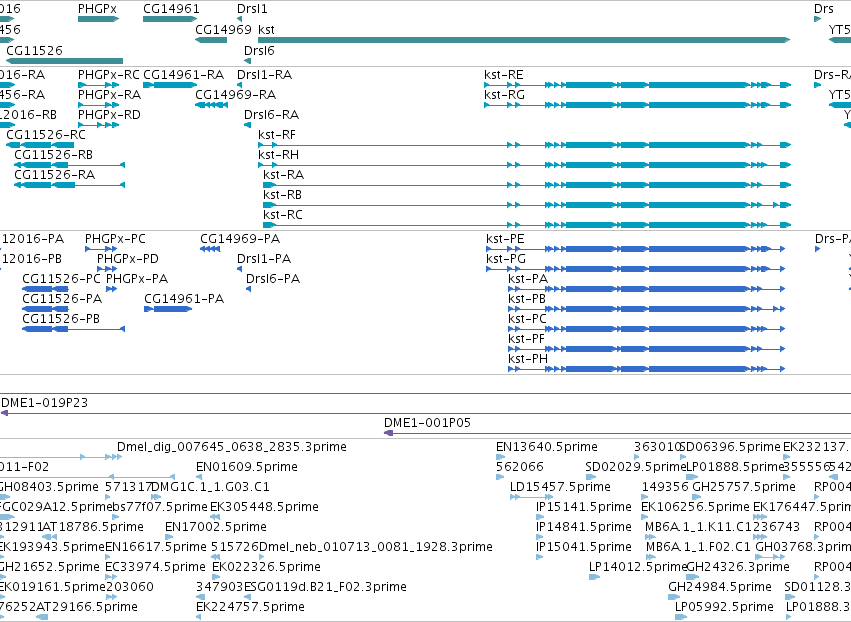851x622 pixels.
Task: Select the CG11526-RC transcript label
Action: click(x=46, y=135)
